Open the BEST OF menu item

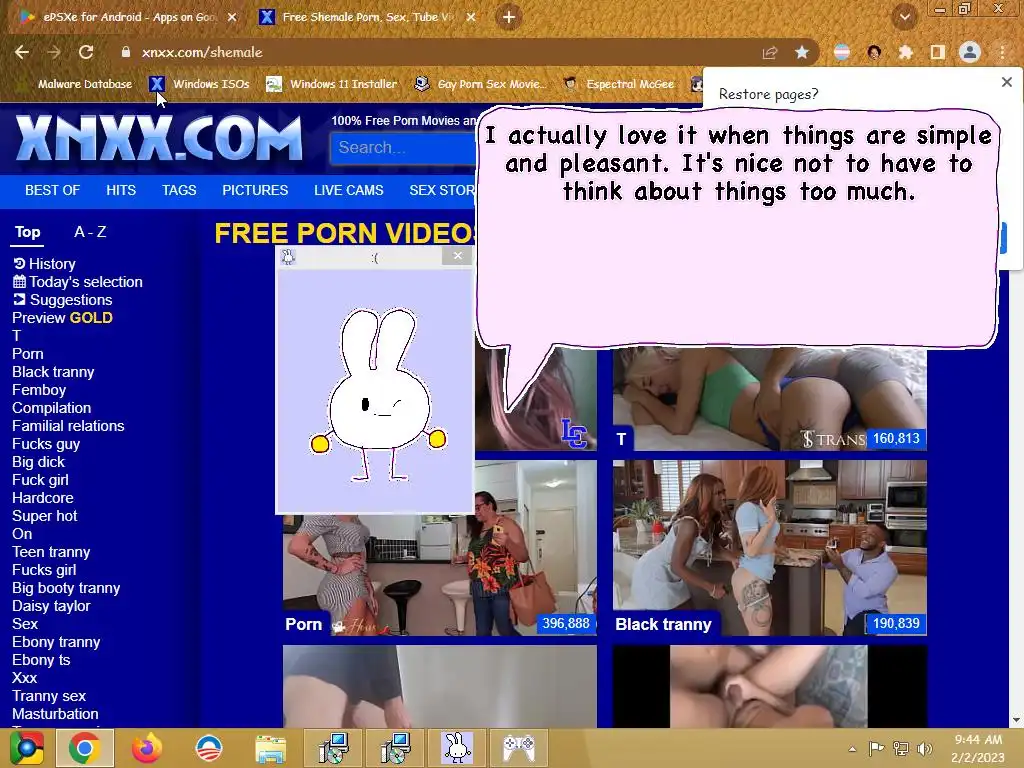point(52,190)
